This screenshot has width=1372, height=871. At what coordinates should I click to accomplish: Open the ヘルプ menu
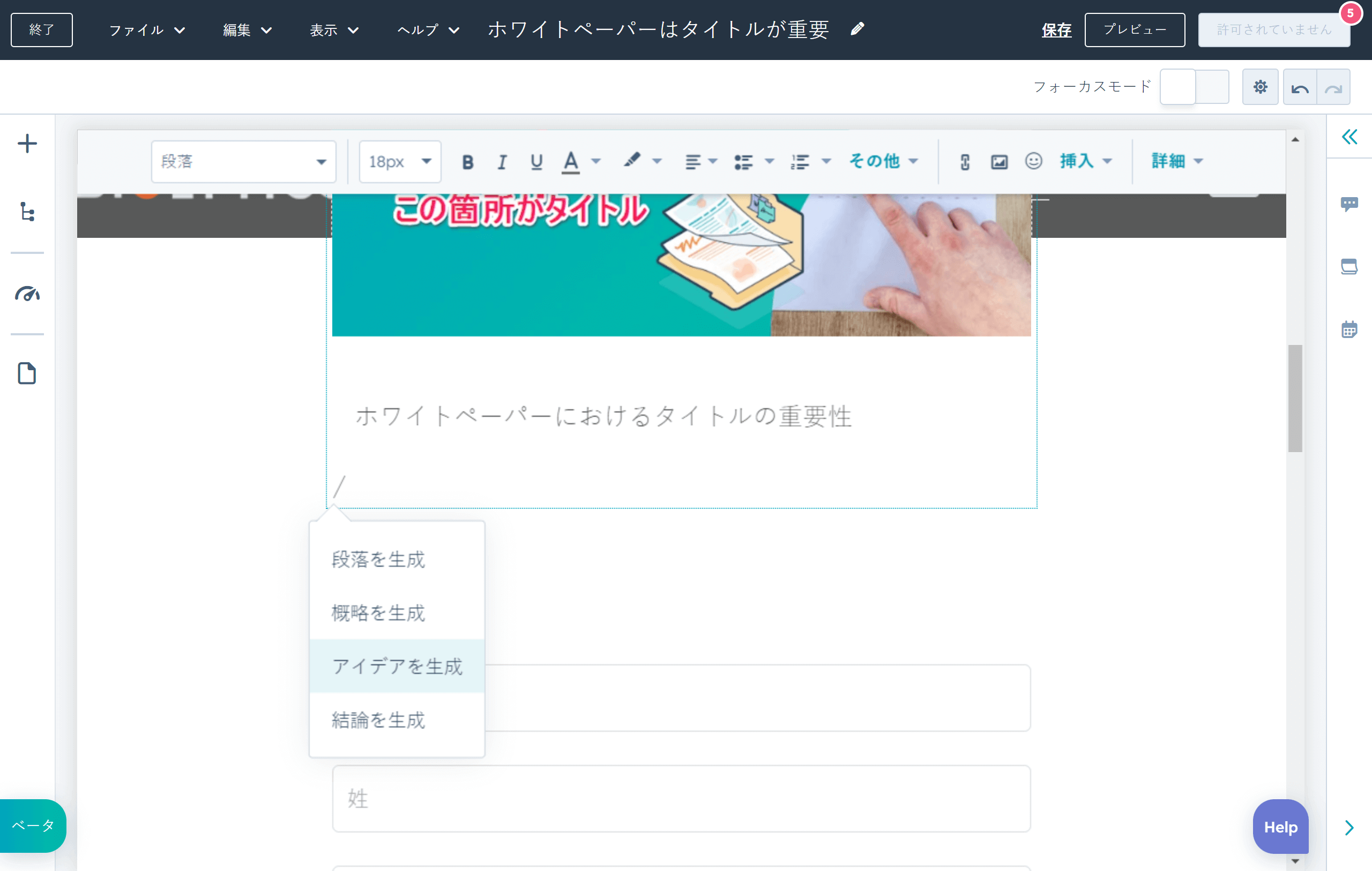[x=428, y=29]
